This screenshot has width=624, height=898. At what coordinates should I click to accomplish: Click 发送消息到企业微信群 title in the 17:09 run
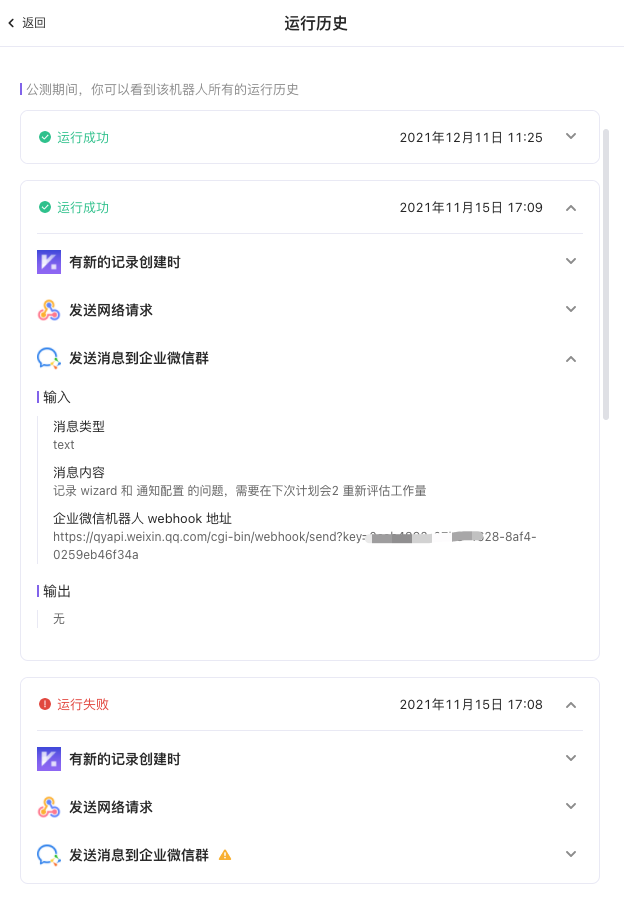(139, 358)
